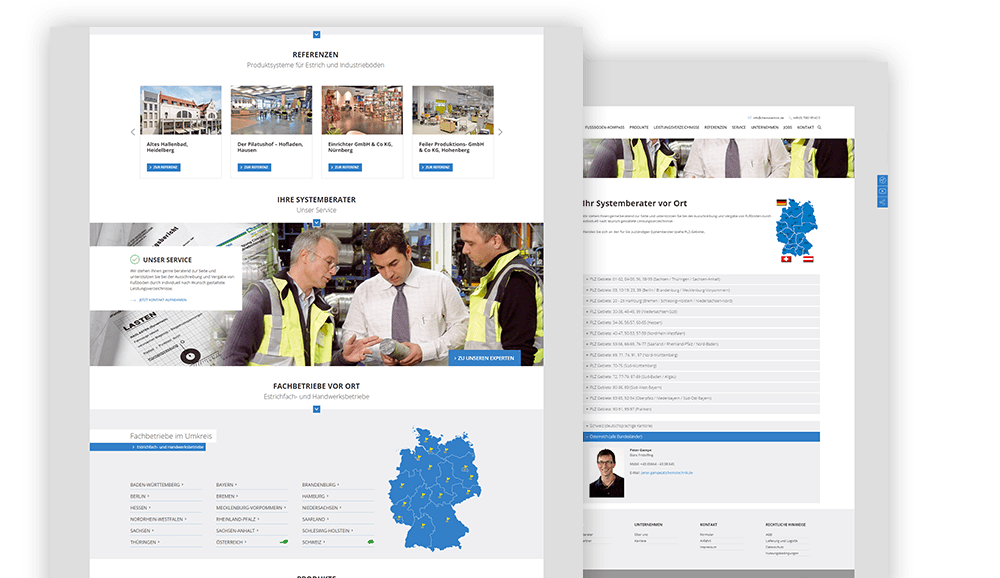This screenshot has height=578, width=1000.
Task: Click the Der Pilatushof reference thumbnail
Action: coord(272,110)
